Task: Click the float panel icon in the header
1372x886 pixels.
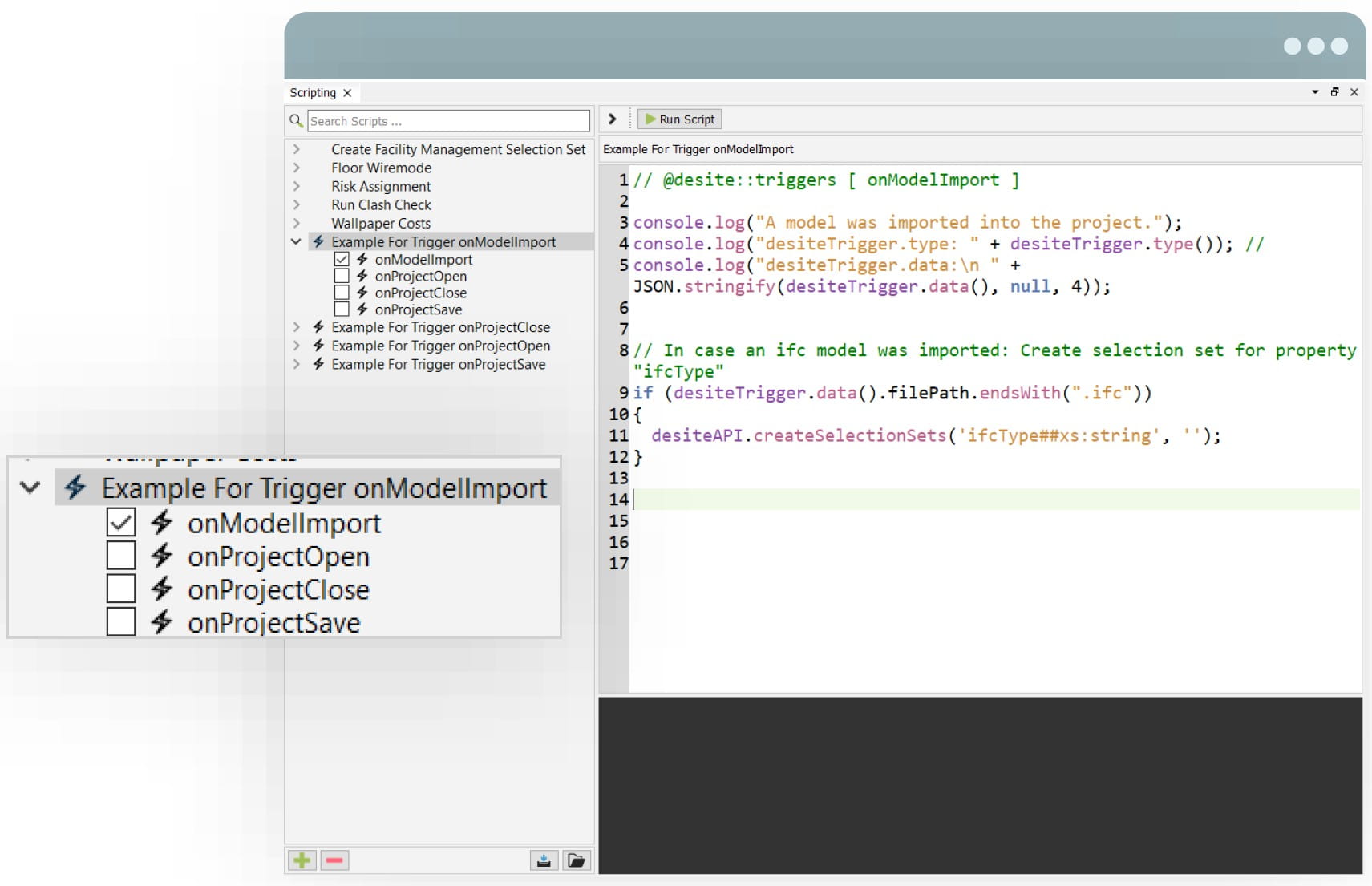Action: coord(1334,92)
